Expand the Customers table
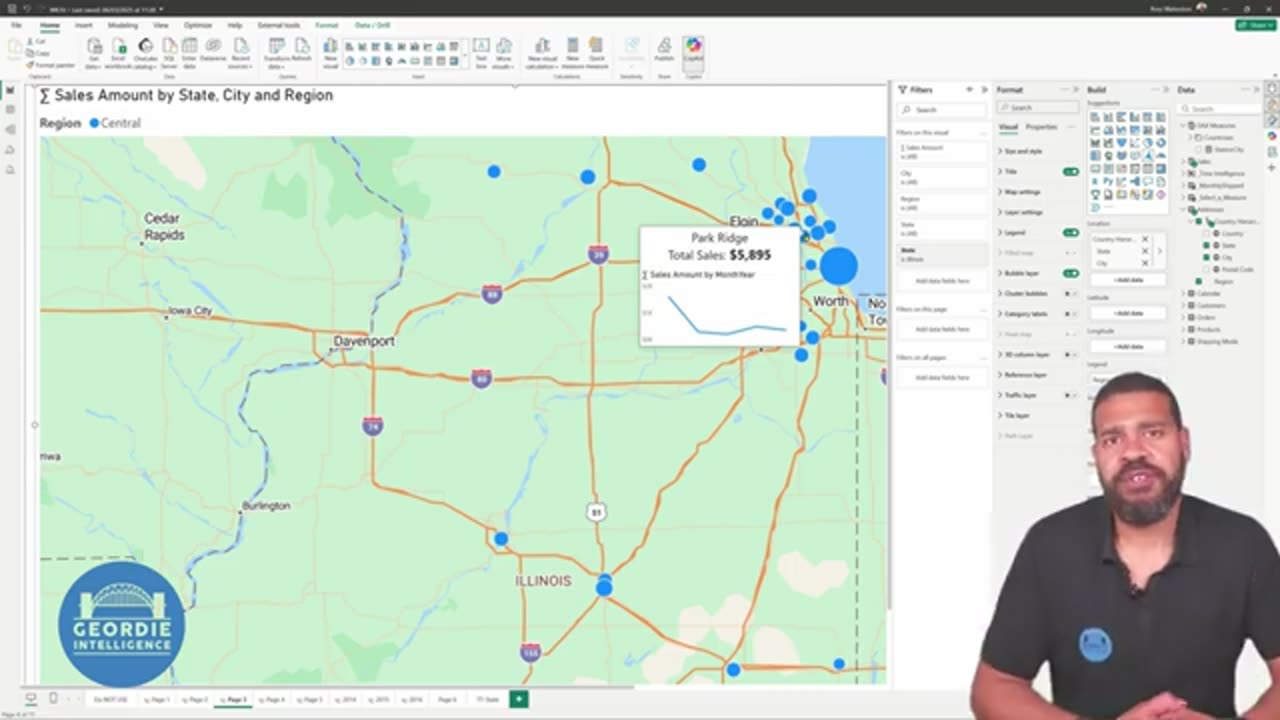Screen dimensions: 1280x720 pos(1185,306)
